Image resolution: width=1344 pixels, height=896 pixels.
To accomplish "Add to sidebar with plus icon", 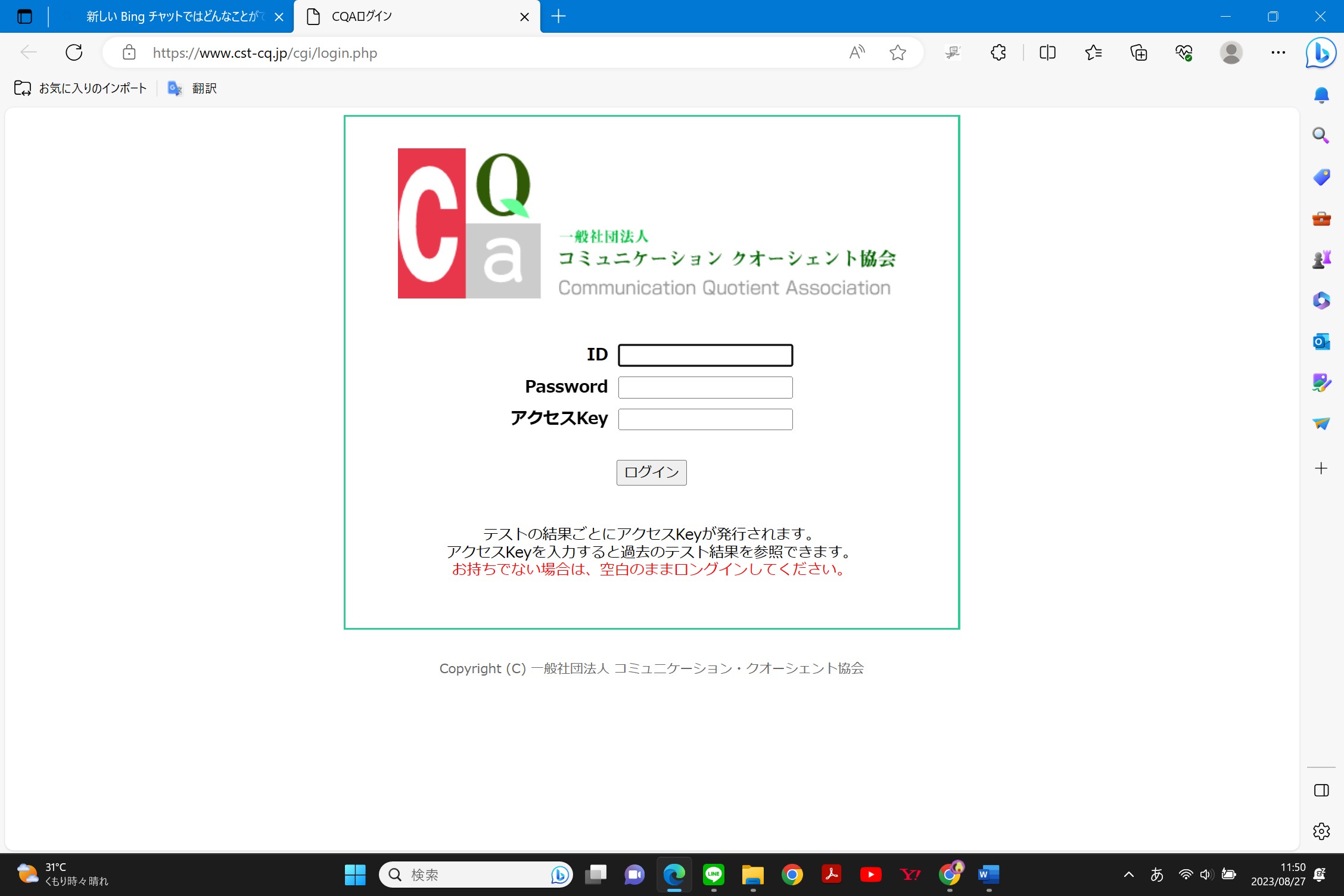I will 1321,468.
